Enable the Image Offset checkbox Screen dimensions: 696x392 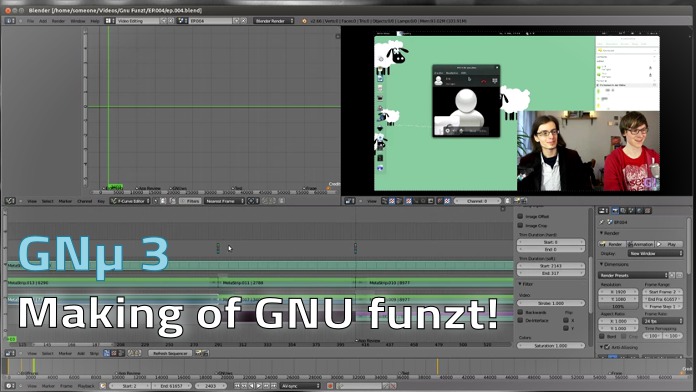click(520, 216)
